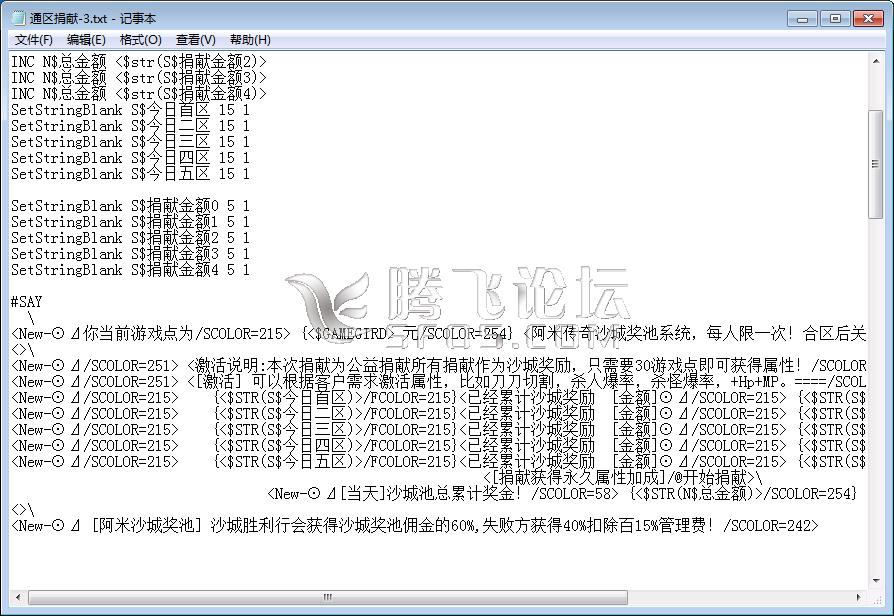Screen dimensions: 894x616
Task: Minimize the Notepad window
Action: (x=803, y=18)
